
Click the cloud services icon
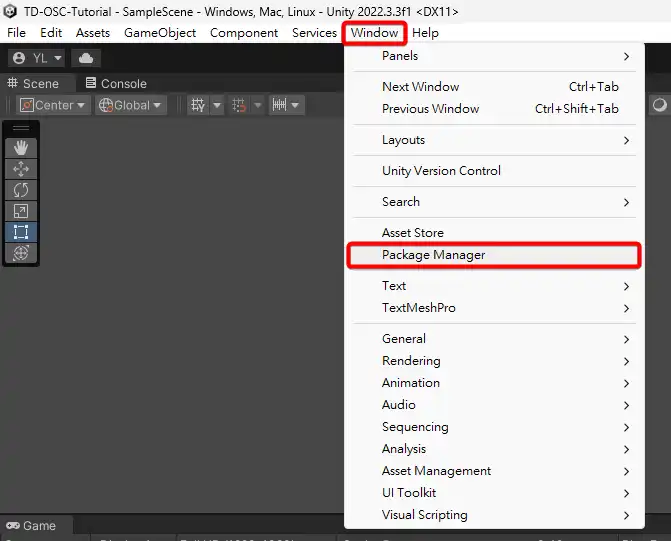(85, 58)
